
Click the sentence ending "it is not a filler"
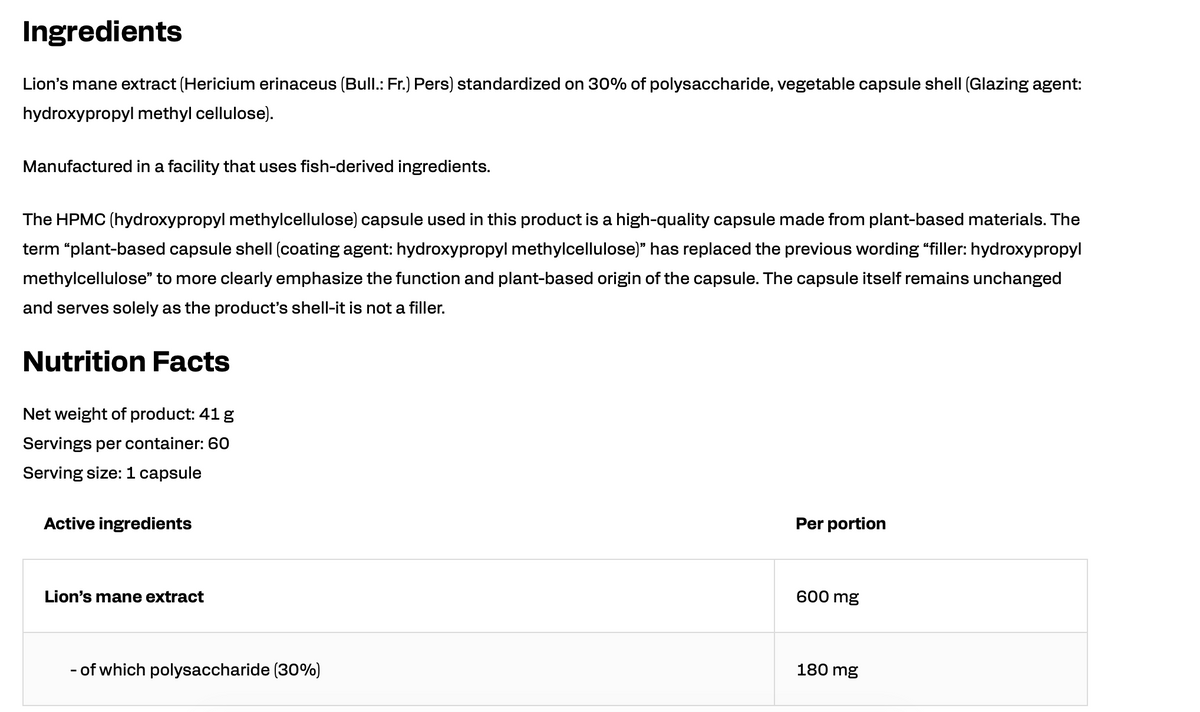tap(233, 307)
